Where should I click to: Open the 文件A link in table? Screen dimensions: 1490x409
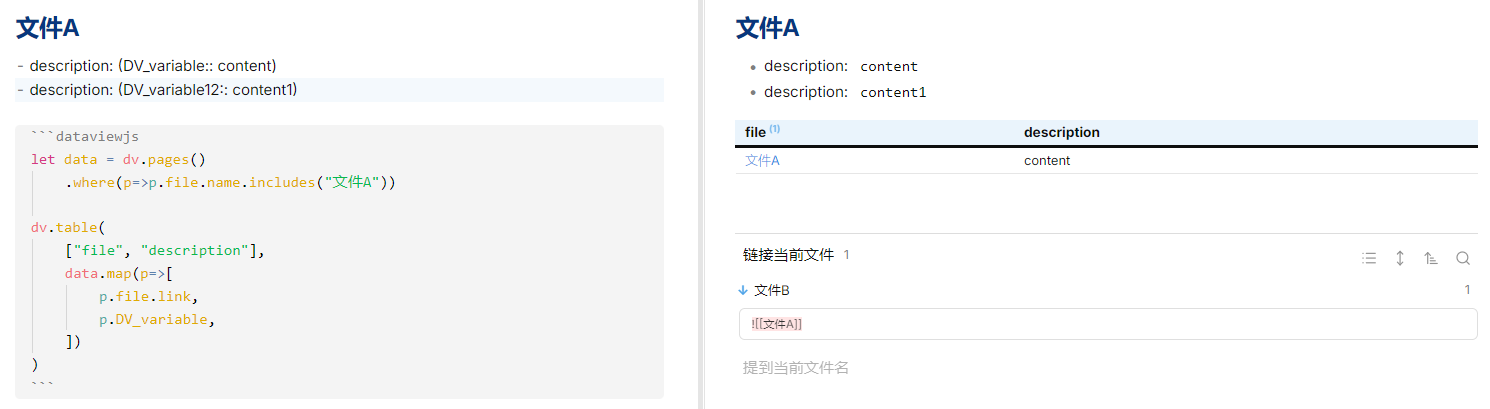pyautogui.click(x=761, y=160)
